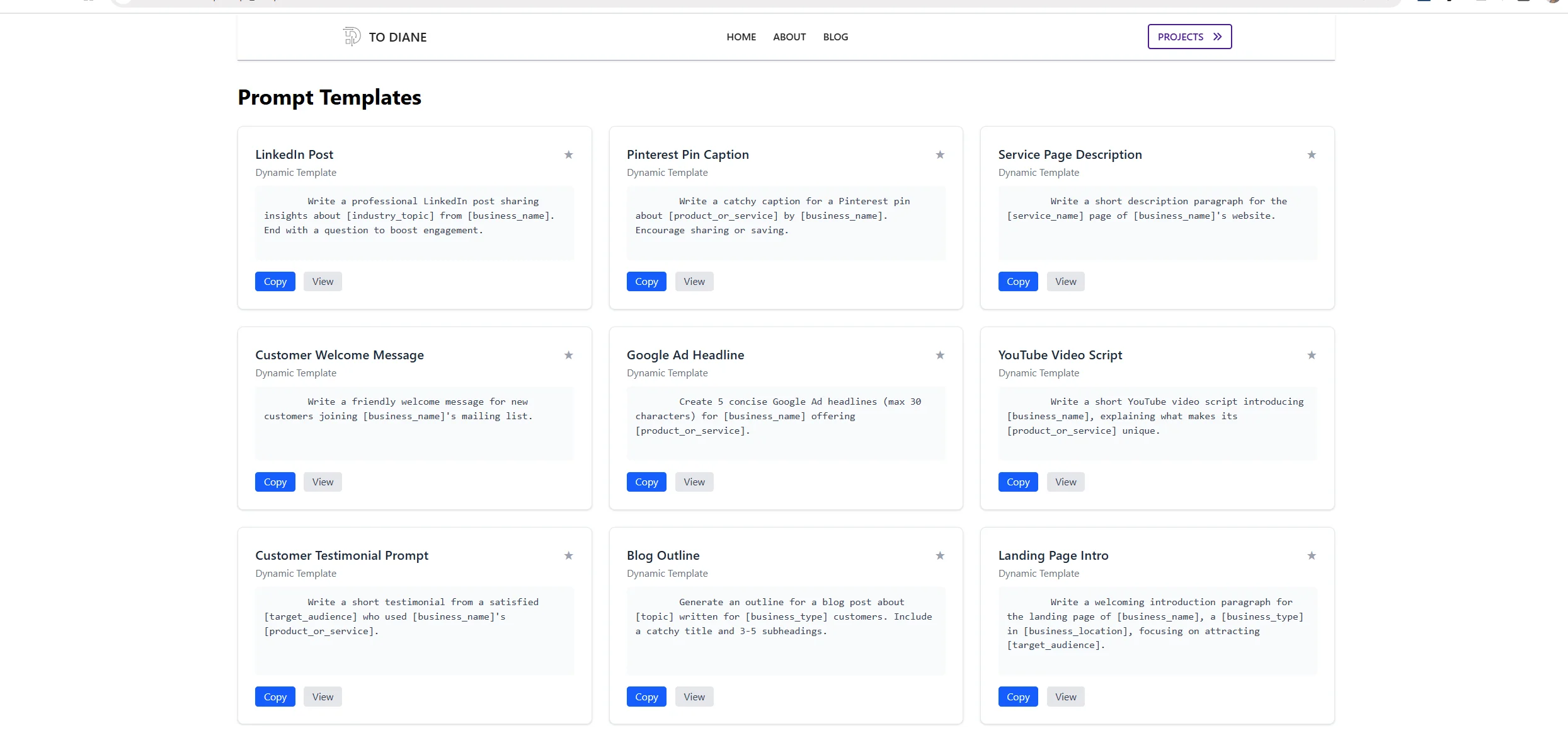View the YouTube Video Script template

click(1065, 482)
